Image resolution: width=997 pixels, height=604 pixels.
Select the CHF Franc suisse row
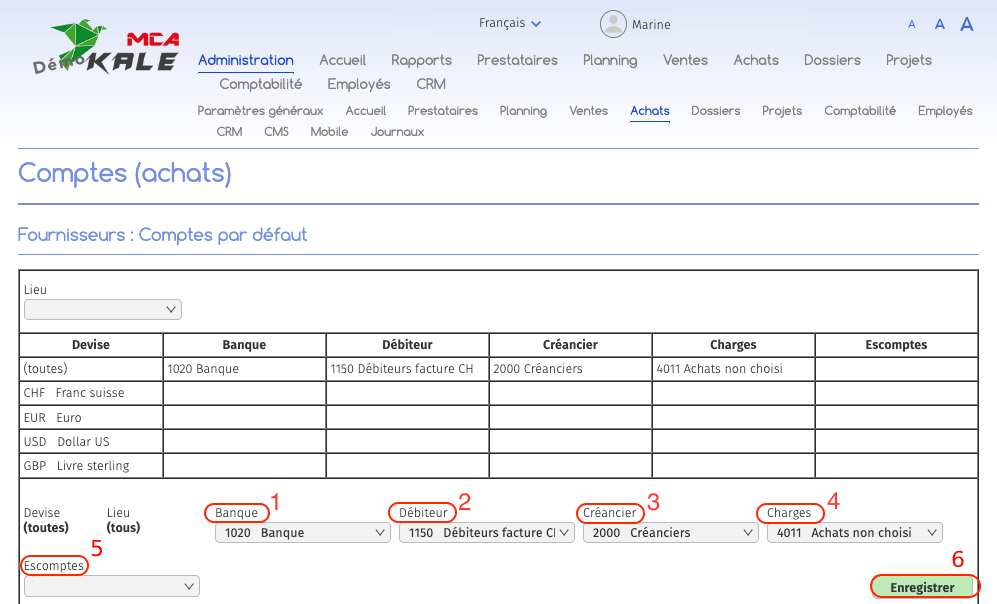coord(74,393)
